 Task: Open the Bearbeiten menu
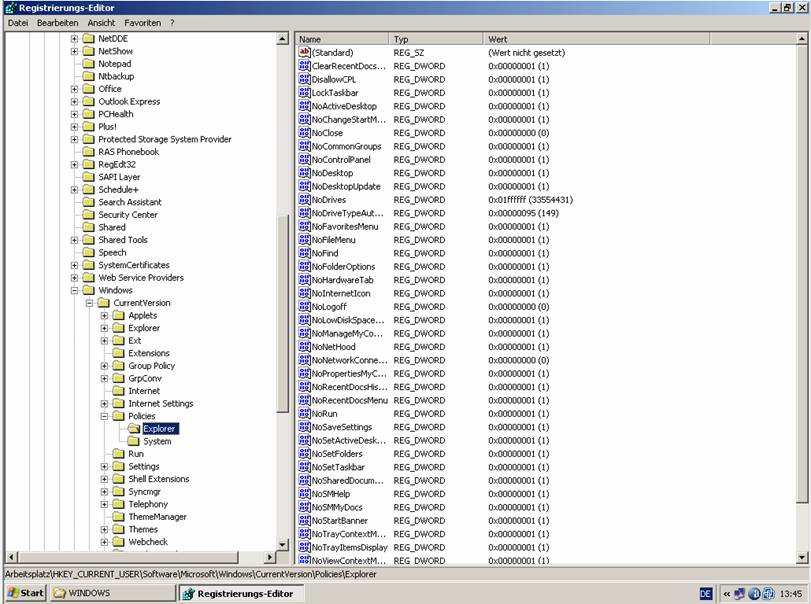[57, 22]
